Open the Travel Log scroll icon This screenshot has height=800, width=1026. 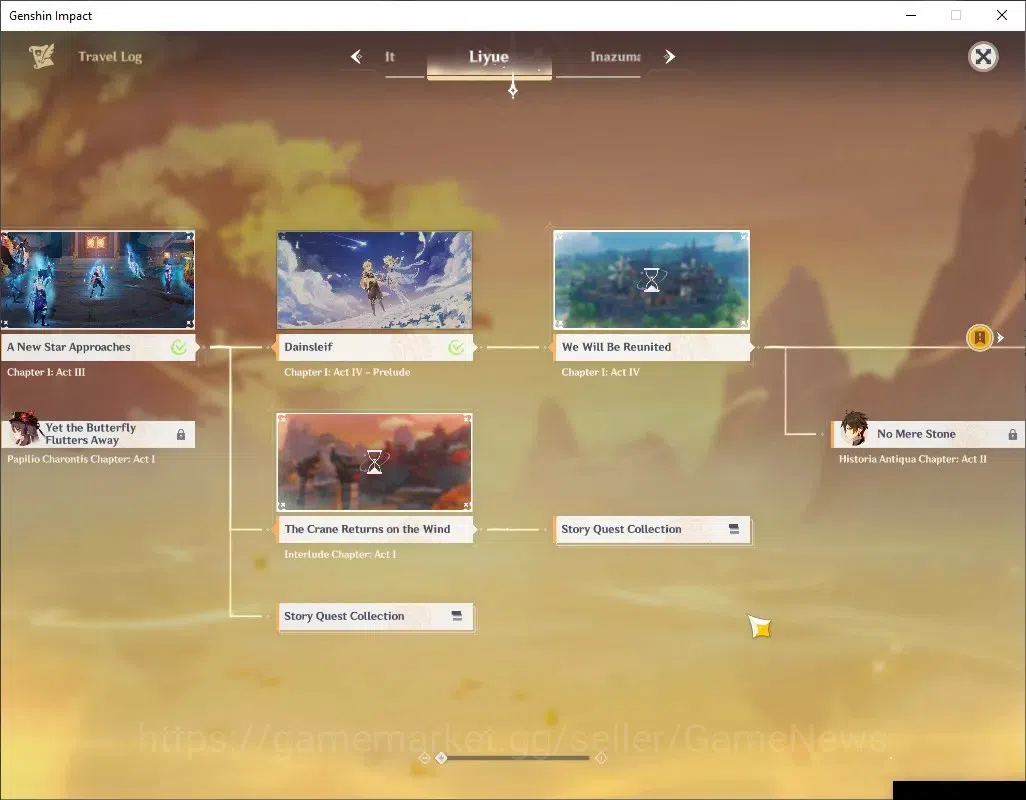(41, 57)
